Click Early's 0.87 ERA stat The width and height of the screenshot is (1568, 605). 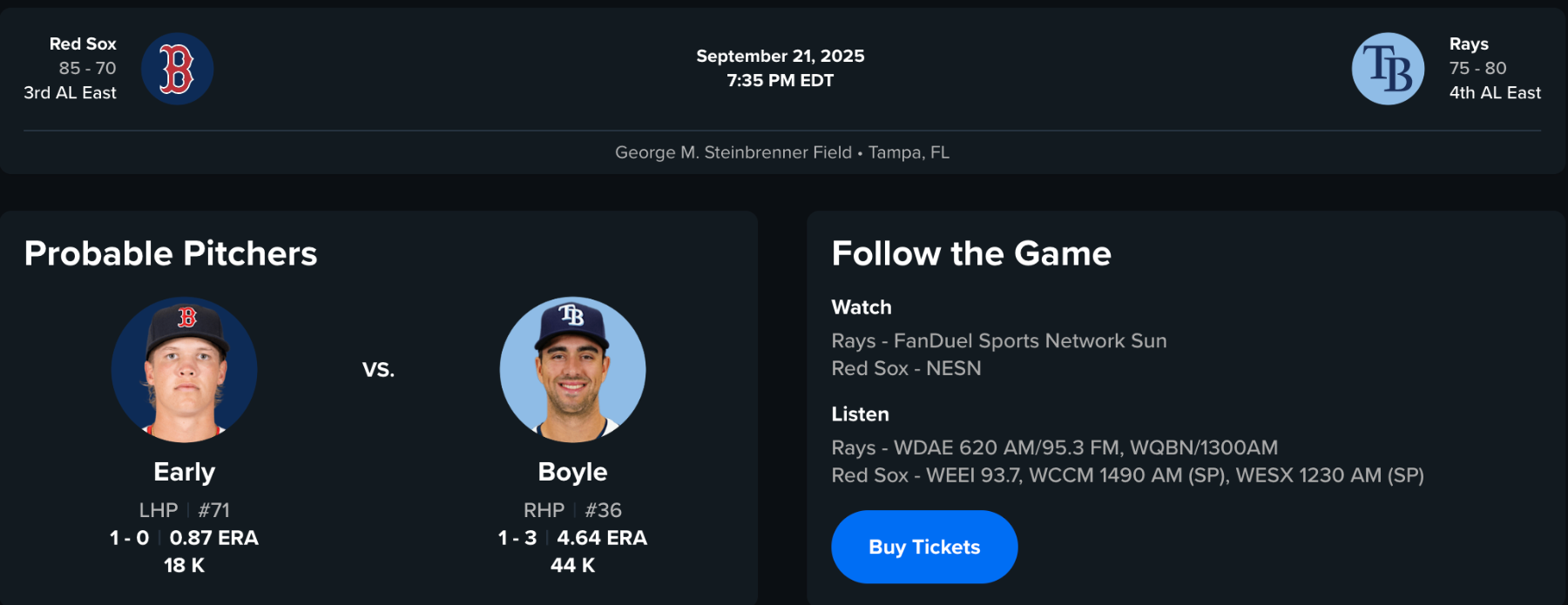tap(214, 538)
